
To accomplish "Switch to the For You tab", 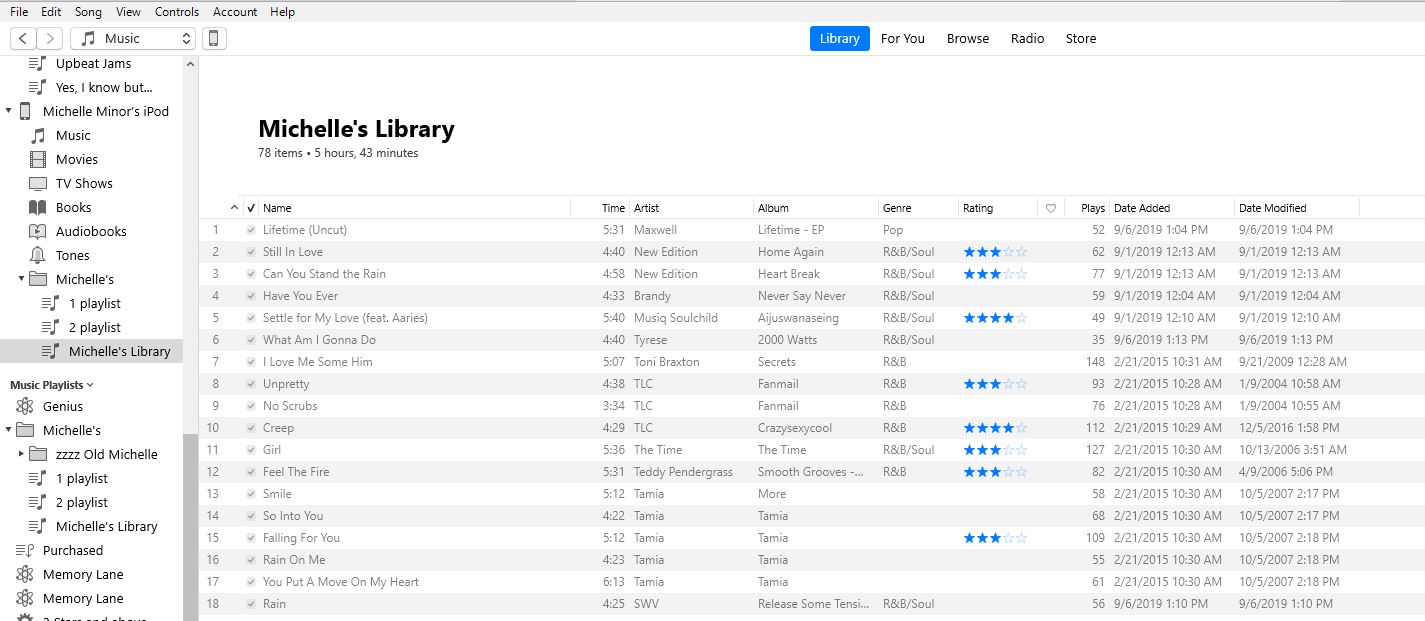I will pyautogui.click(x=902, y=38).
